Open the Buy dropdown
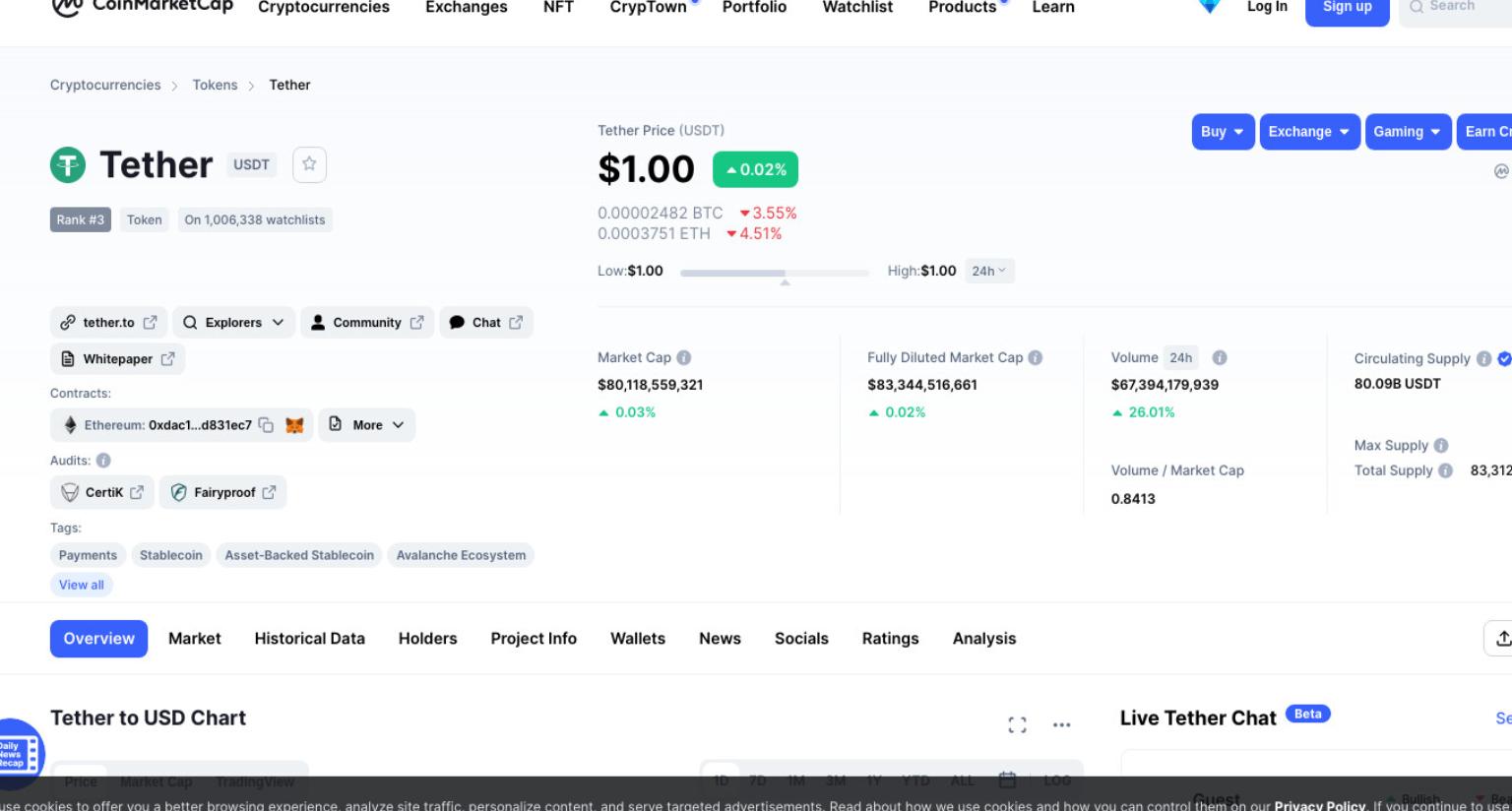This screenshot has height=811, width=1512. (1223, 131)
